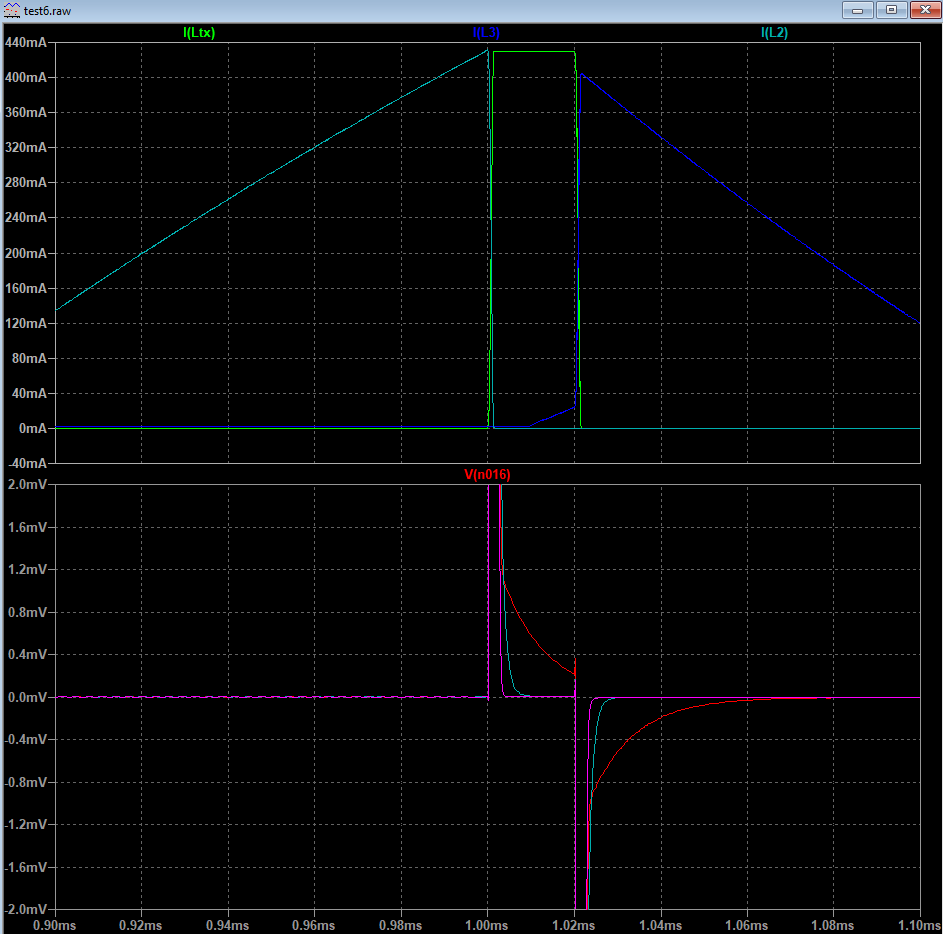Click the 1.6mV voltage axis label
This screenshot has width=943, height=934.
point(27,527)
